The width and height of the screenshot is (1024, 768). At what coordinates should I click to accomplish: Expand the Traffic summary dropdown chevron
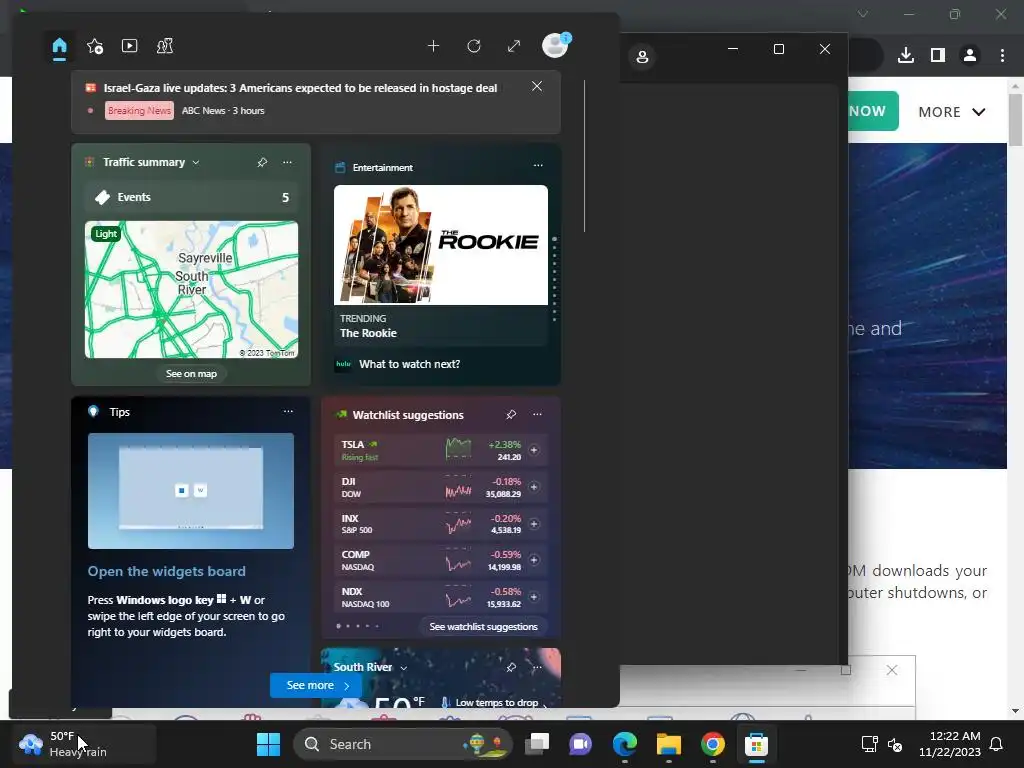coord(196,163)
